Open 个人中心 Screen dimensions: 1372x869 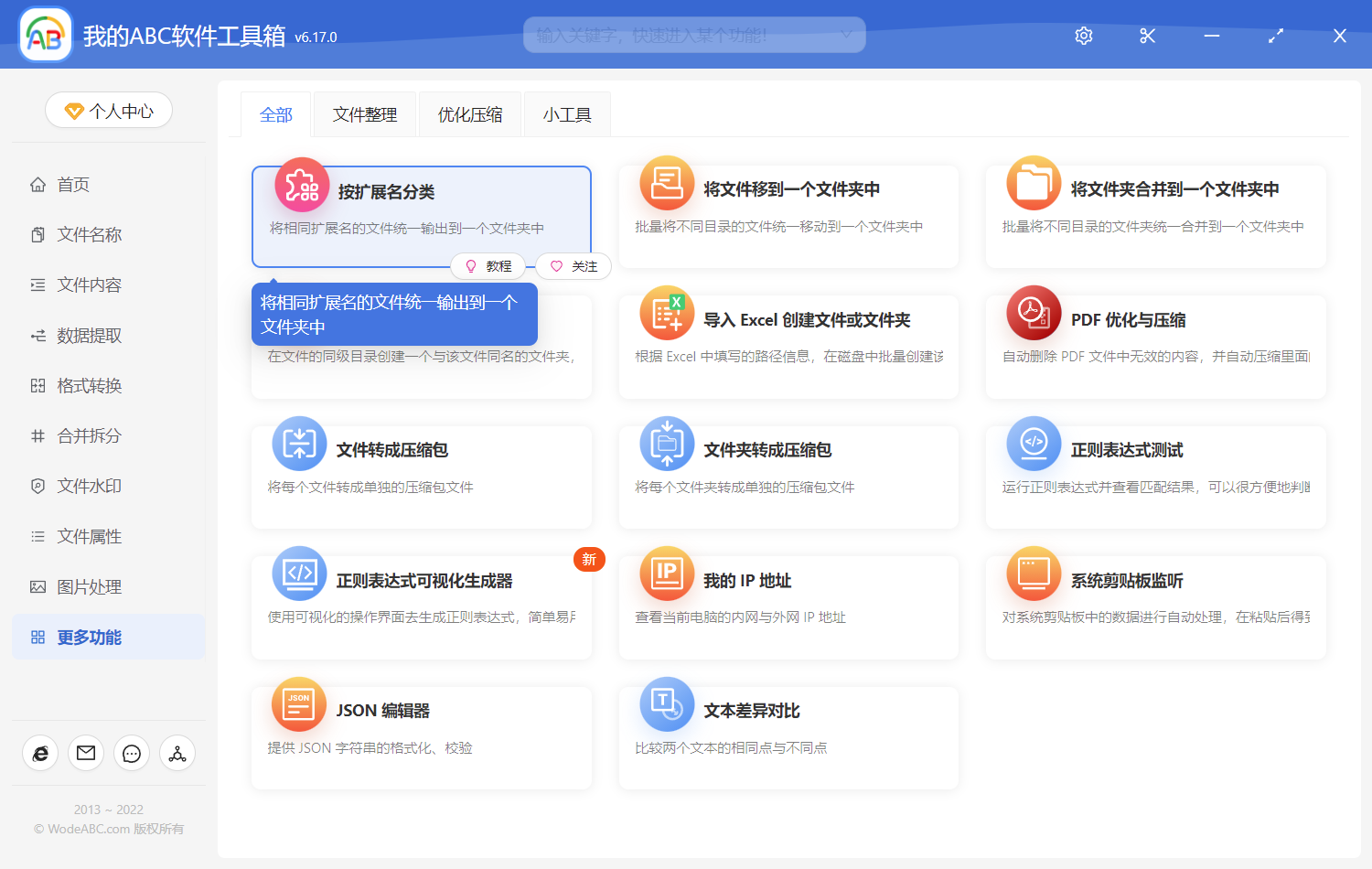(x=108, y=110)
